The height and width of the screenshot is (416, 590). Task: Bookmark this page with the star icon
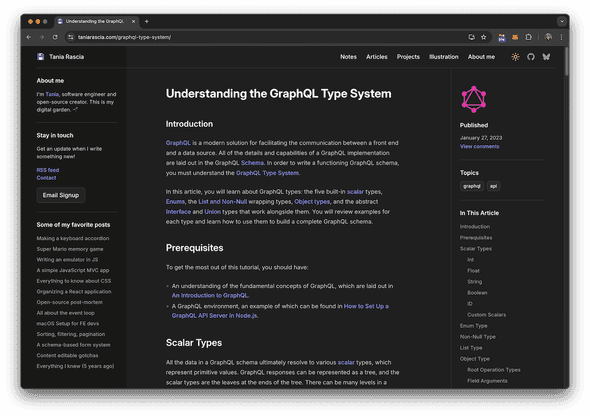pyautogui.click(x=484, y=37)
